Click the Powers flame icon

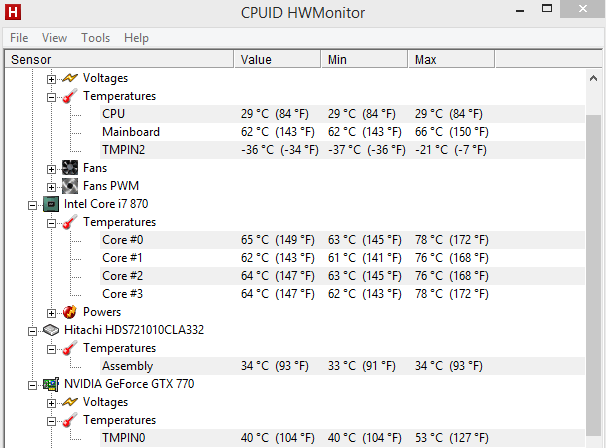click(70, 312)
